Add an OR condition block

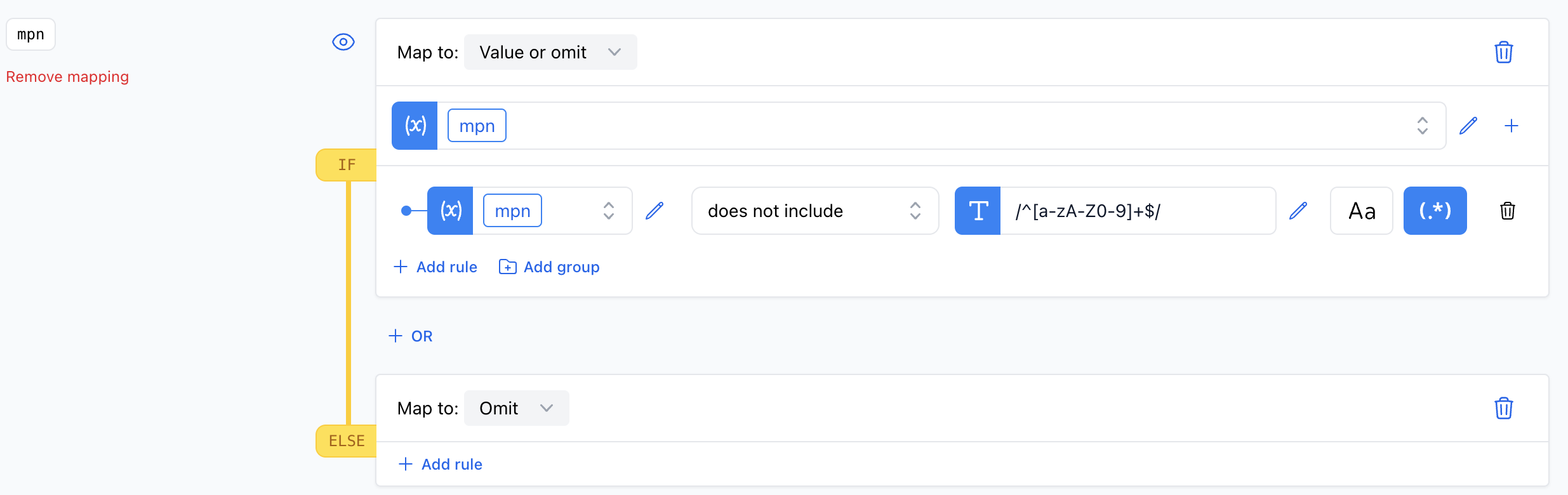click(x=411, y=336)
